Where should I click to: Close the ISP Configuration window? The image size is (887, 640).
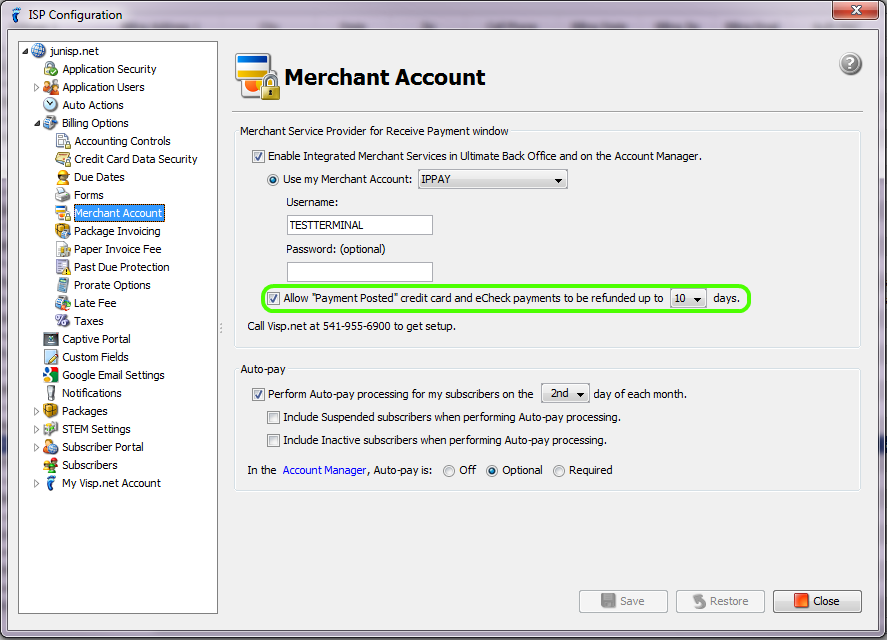(856, 10)
